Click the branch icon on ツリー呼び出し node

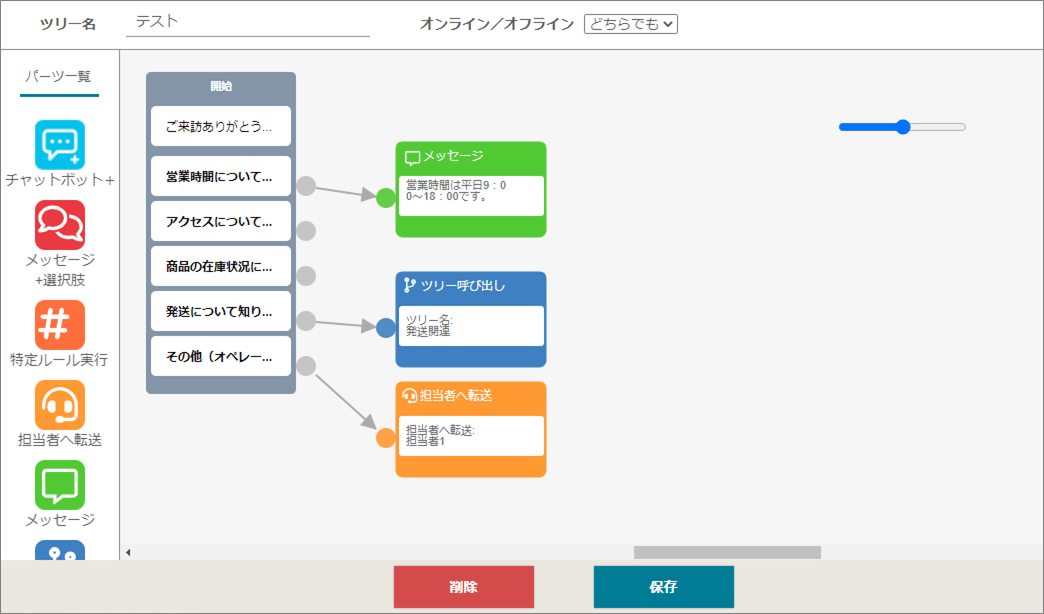pos(410,286)
